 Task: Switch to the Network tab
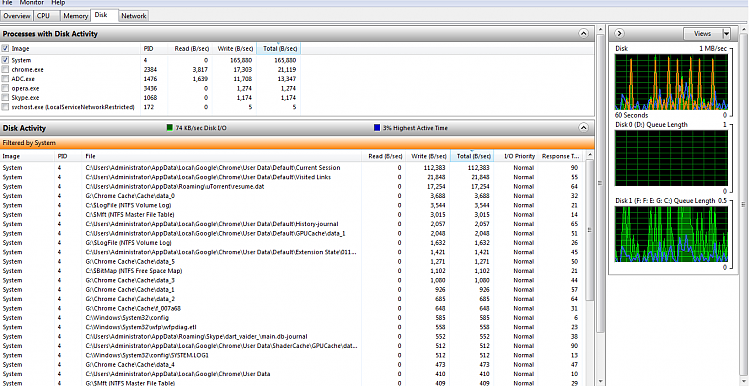[x=133, y=16]
